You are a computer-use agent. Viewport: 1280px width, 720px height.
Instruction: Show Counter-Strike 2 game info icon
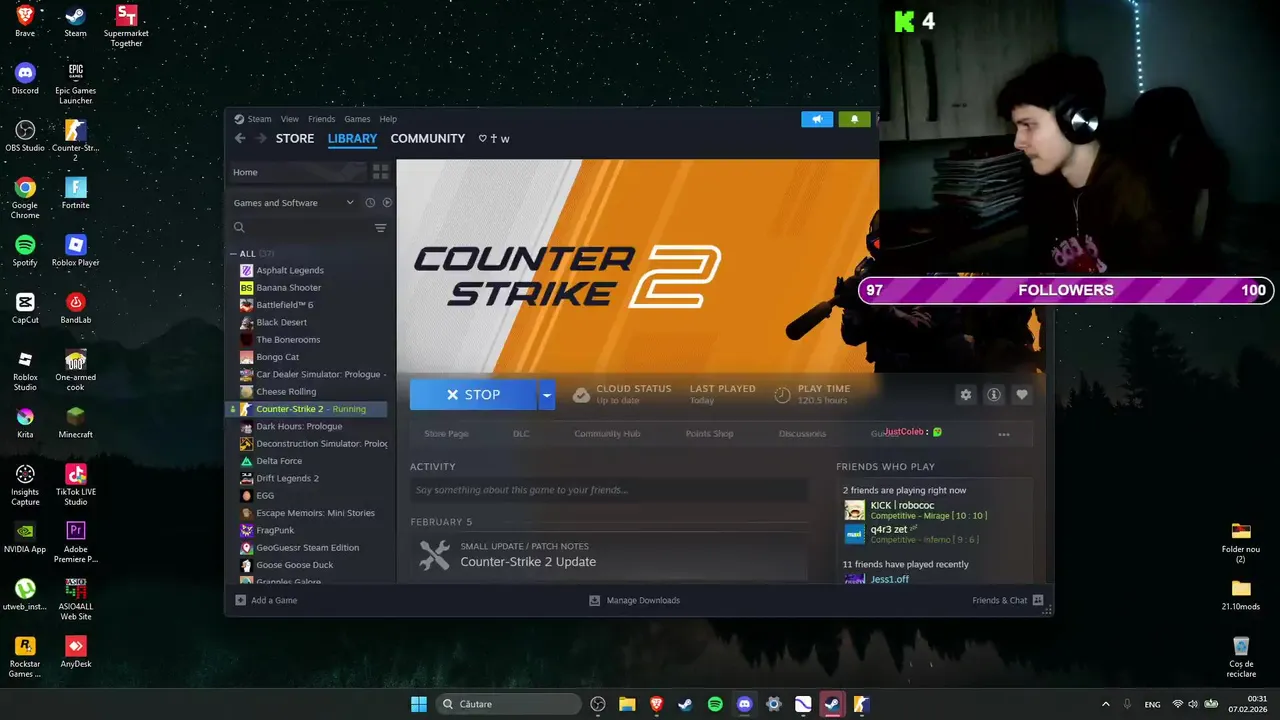tap(994, 395)
